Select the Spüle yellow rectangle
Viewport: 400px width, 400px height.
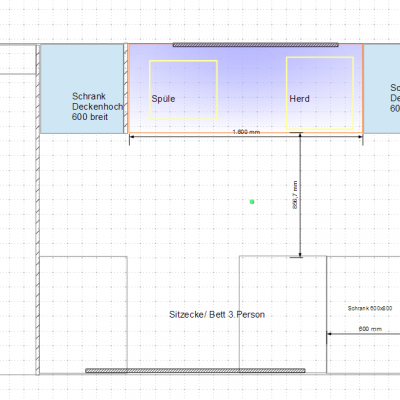[x=183, y=90]
